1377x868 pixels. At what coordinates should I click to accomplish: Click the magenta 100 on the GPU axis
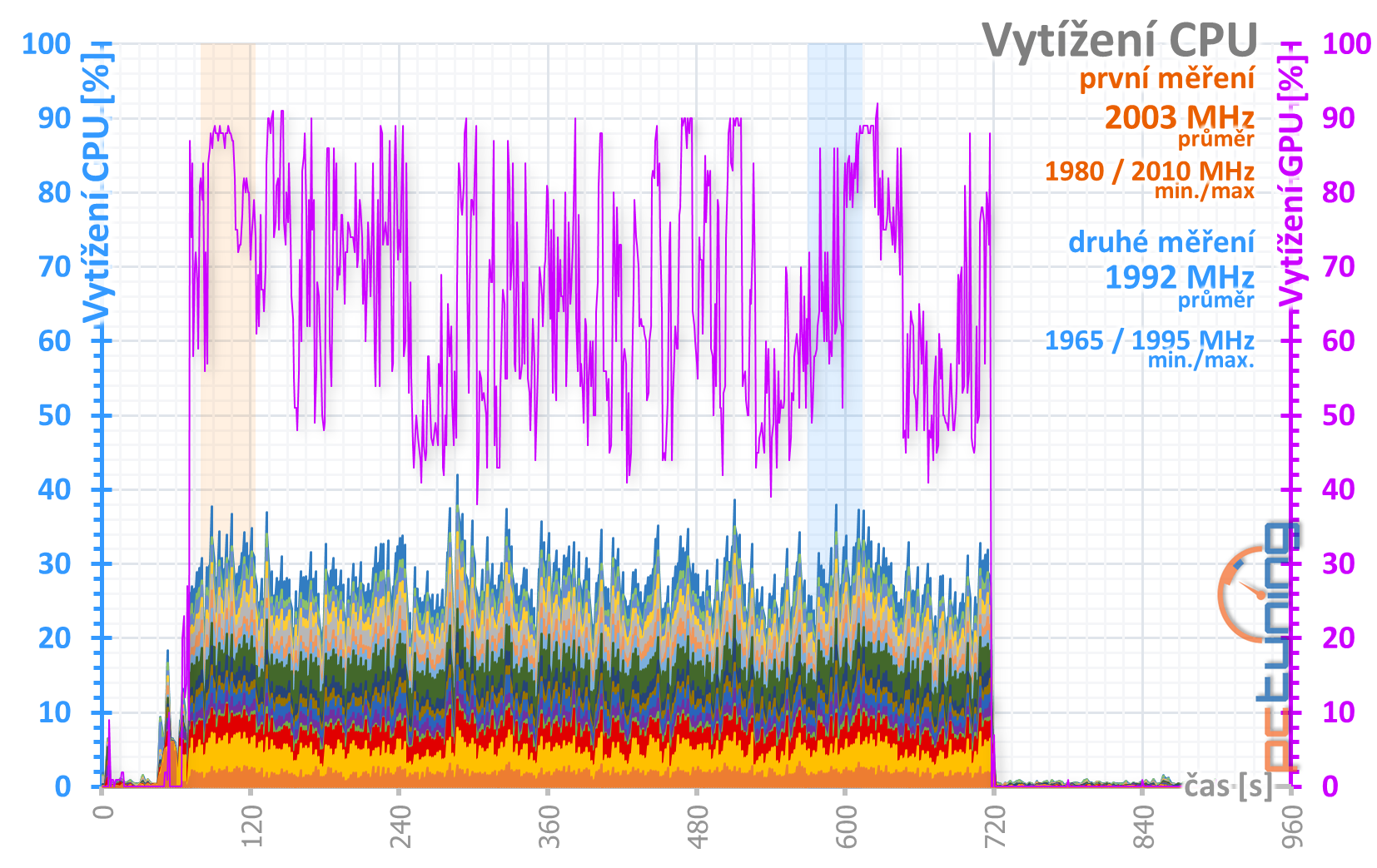click(1347, 43)
